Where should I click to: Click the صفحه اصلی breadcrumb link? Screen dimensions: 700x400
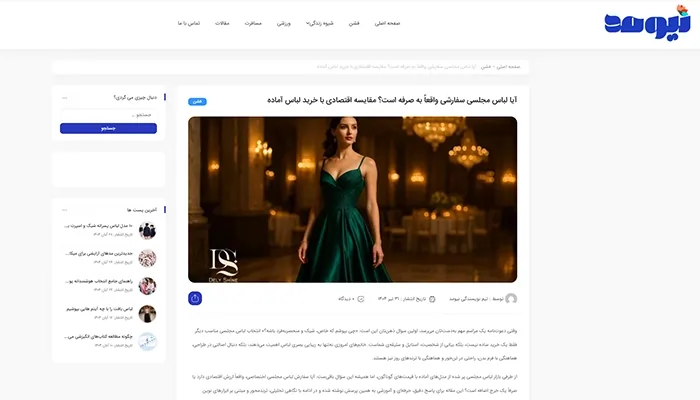point(508,67)
